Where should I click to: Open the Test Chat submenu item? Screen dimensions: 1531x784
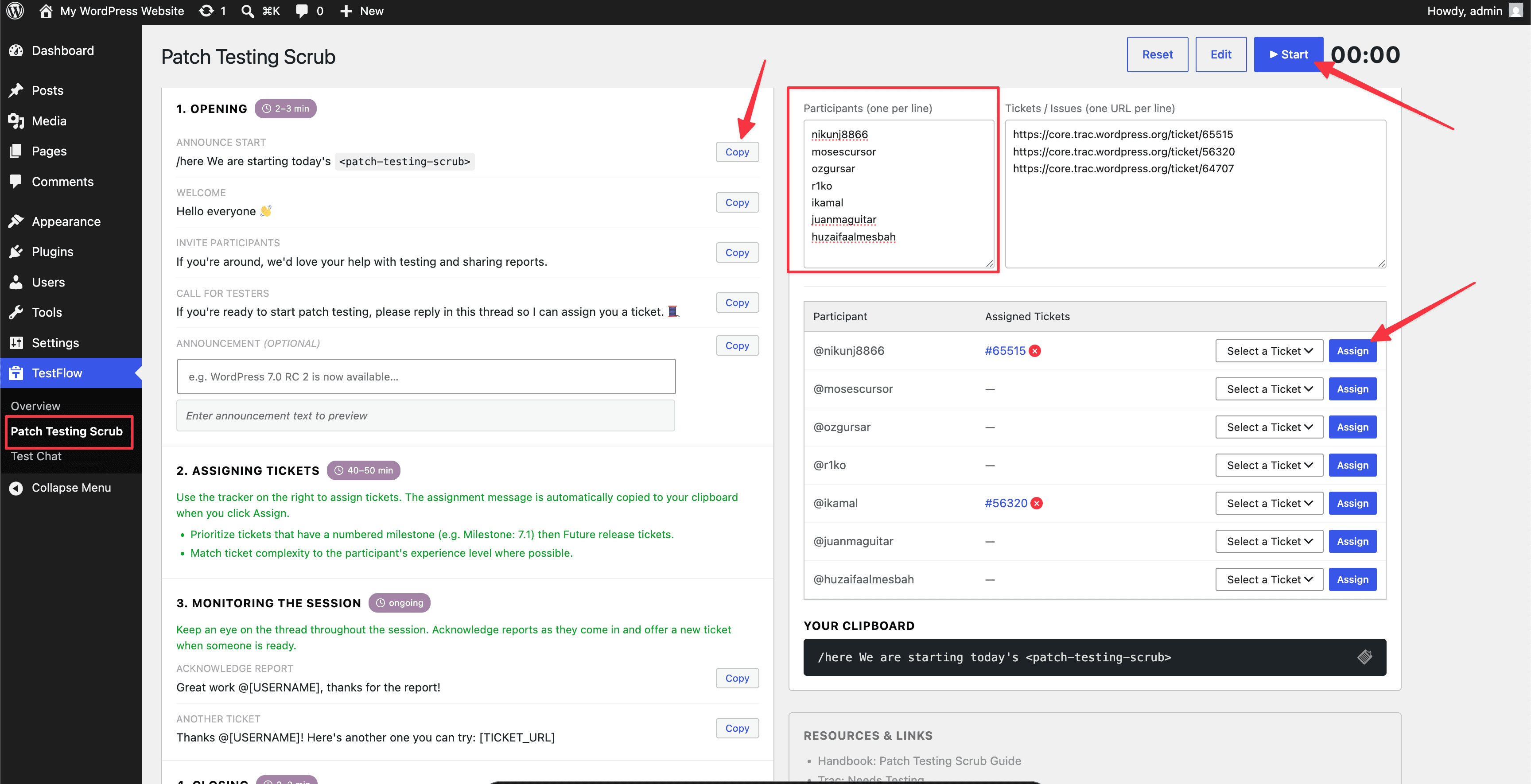coord(35,456)
